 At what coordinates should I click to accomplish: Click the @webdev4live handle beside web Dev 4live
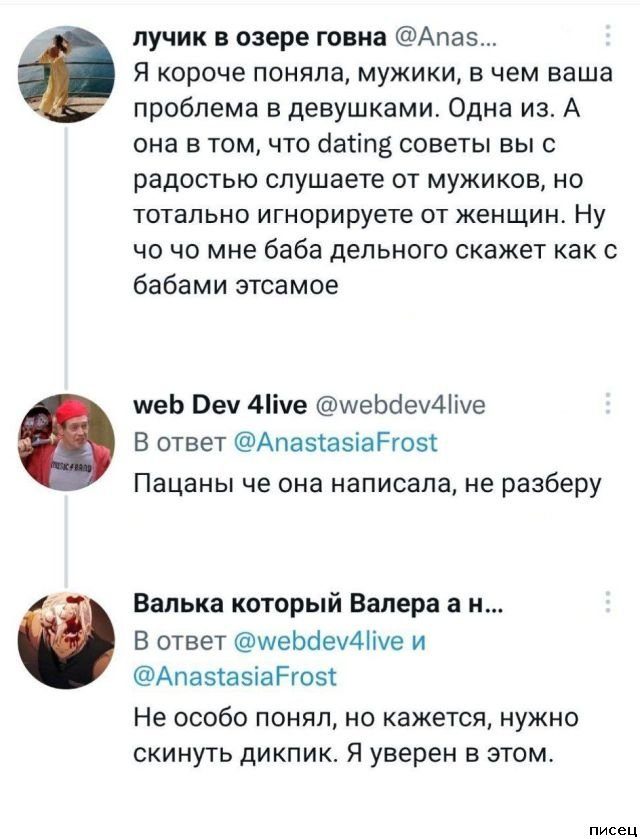(x=401, y=405)
